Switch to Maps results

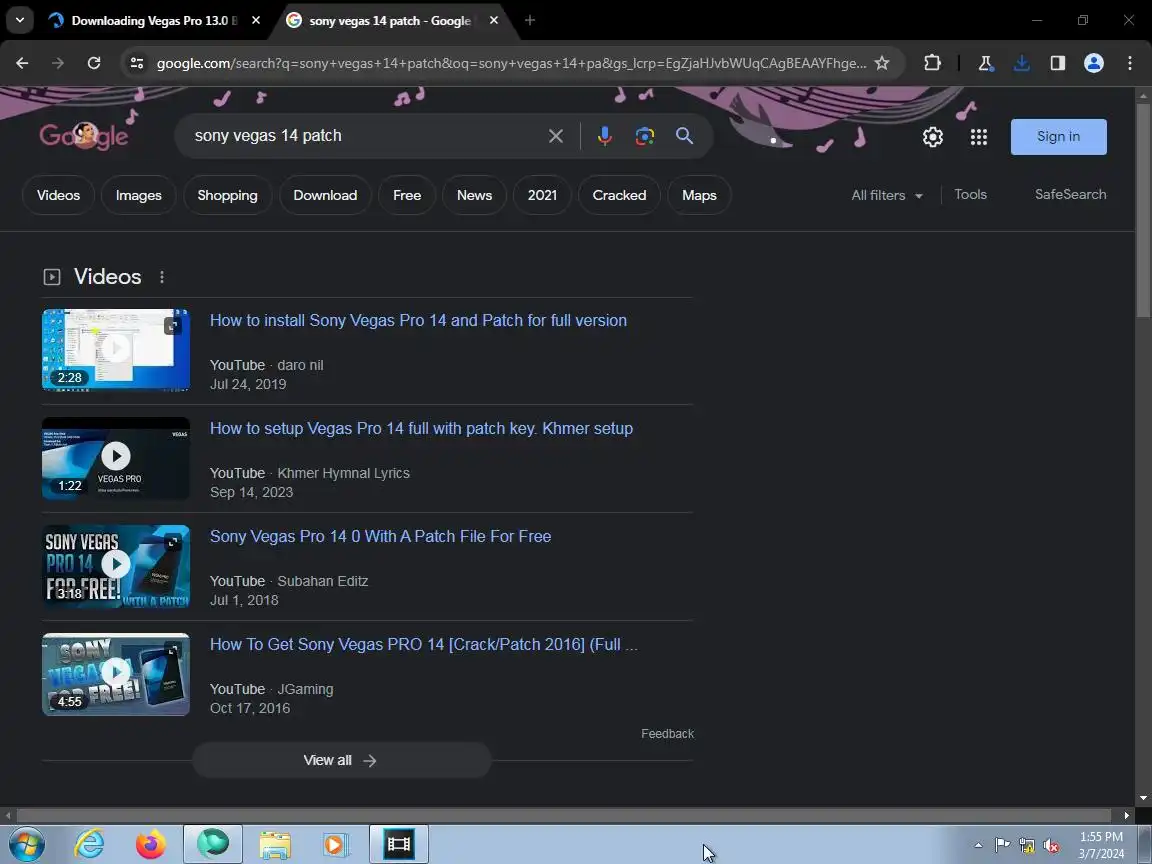pyautogui.click(x=699, y=195)
